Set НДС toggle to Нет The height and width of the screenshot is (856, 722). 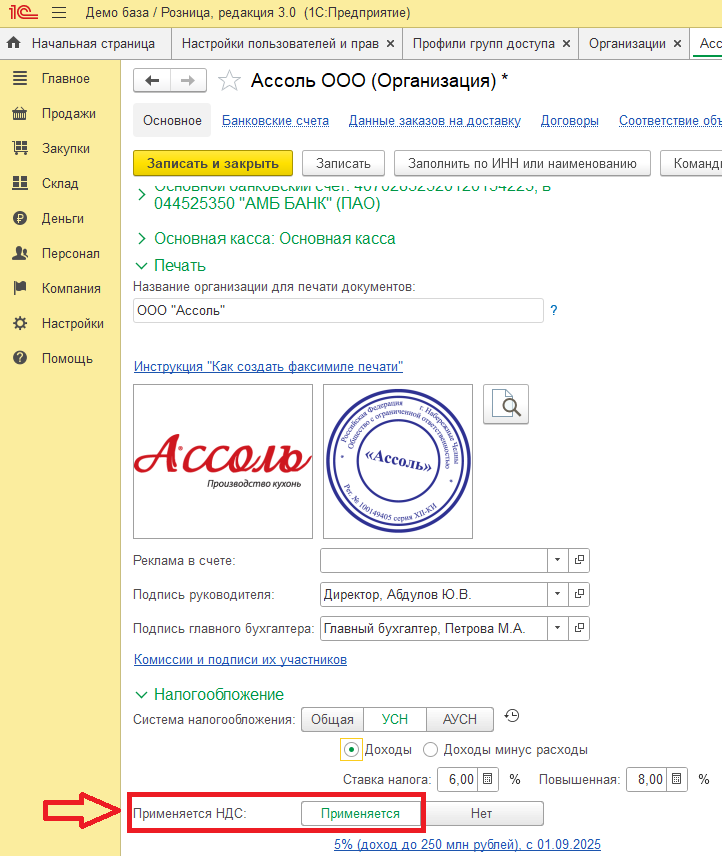click(482, 813)
